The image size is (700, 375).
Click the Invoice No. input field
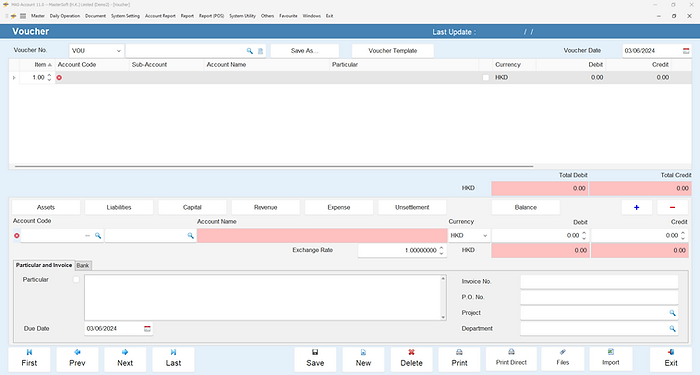599,282
